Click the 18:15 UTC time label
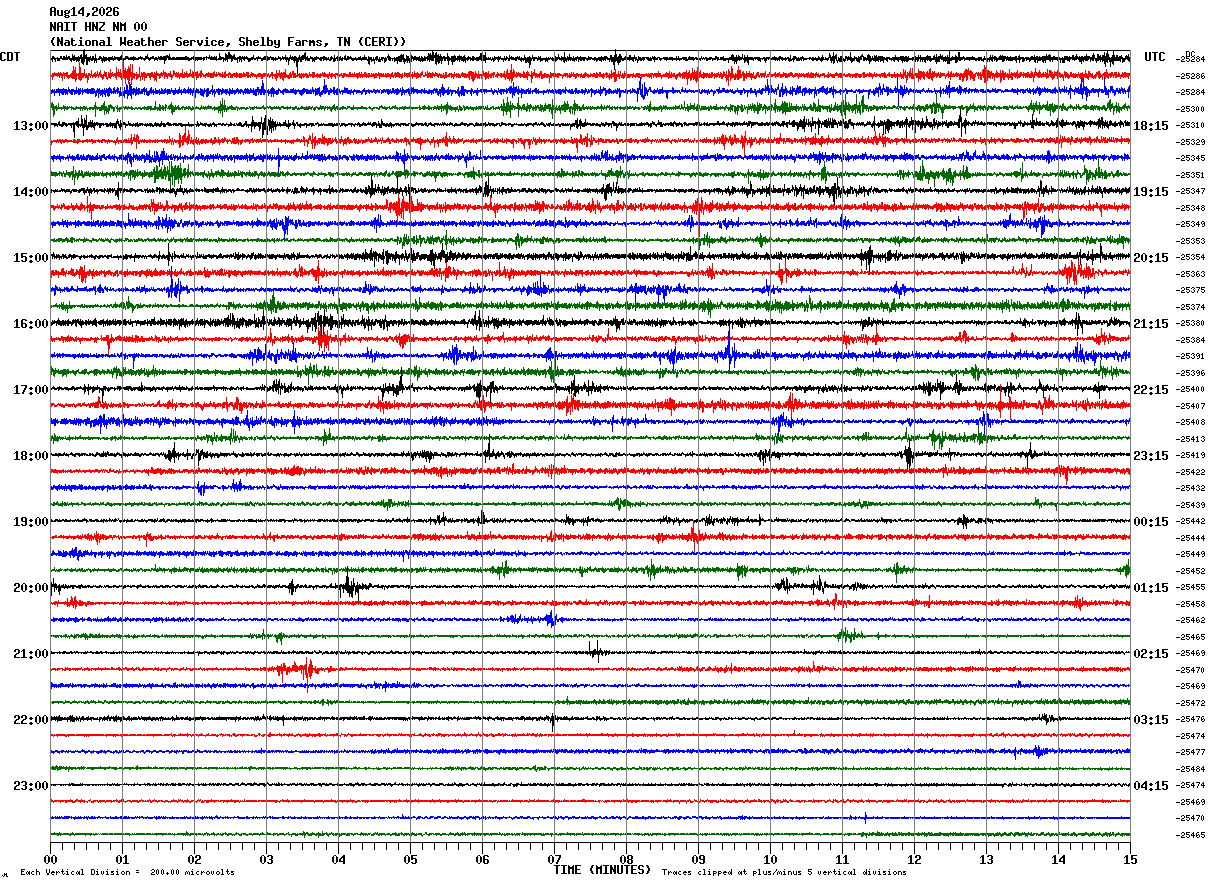 pos(1151,125)
